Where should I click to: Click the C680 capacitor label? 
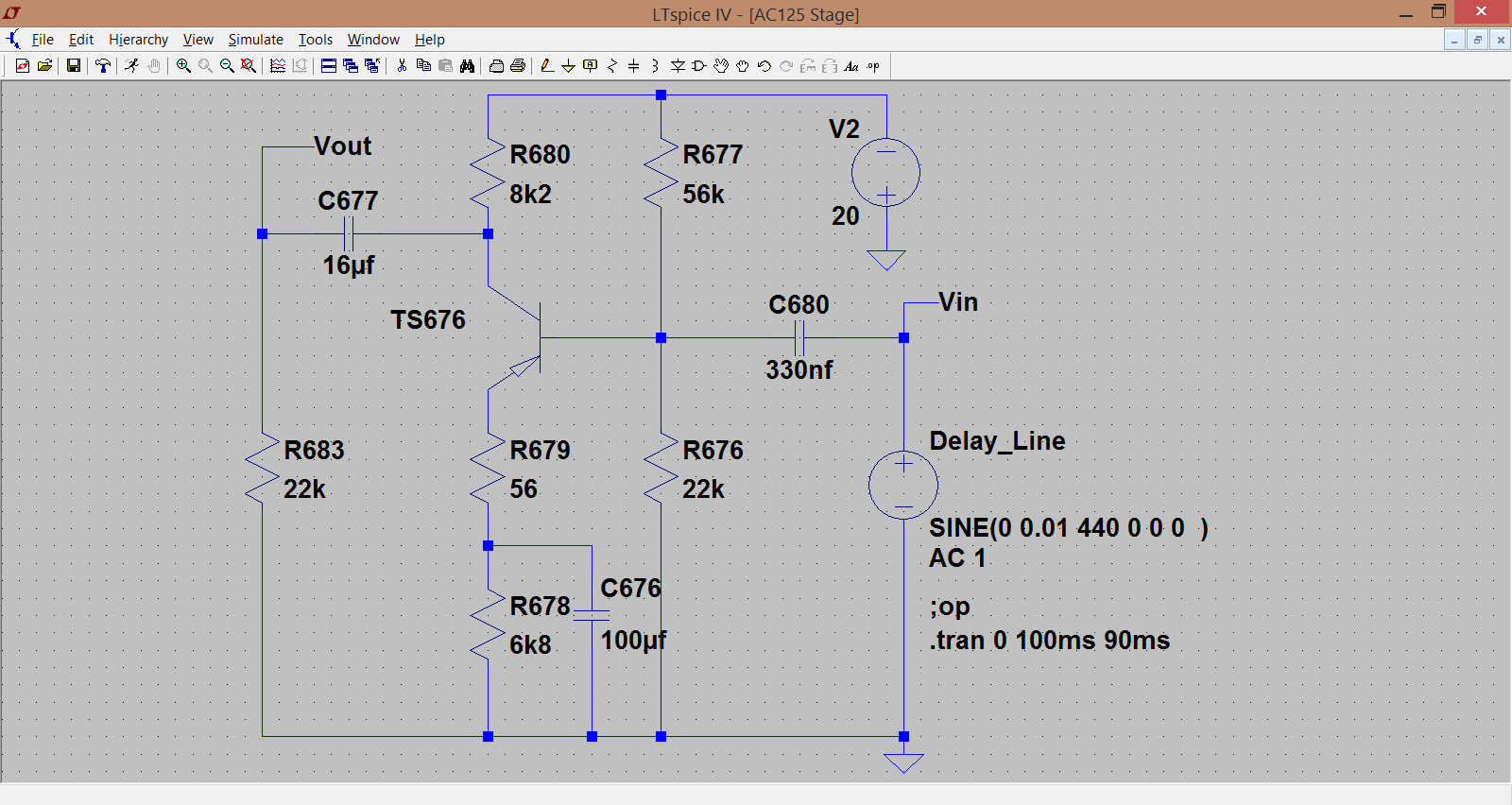click(x=799, y=305)
